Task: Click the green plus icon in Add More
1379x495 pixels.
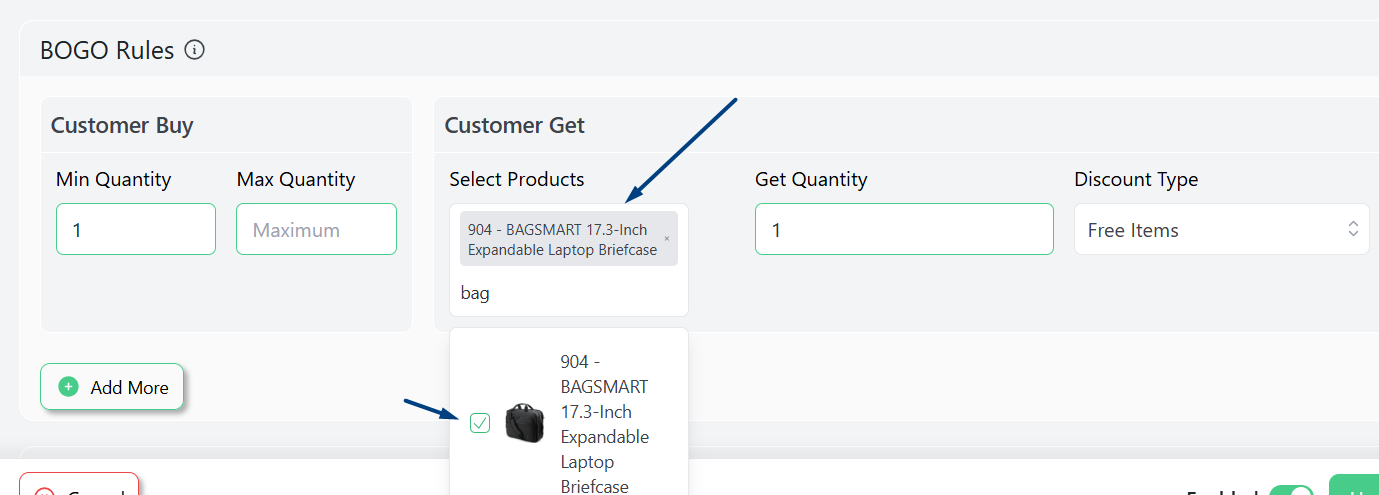Action: (x=68, y=387)
